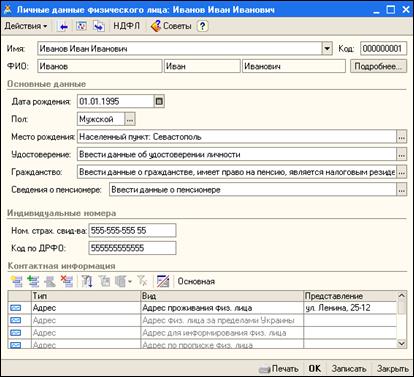Click the Имя field with Иванов Иван Иванович
This screenshot has height=377, width=414.
pyautogui.click(x=180, y=49)
